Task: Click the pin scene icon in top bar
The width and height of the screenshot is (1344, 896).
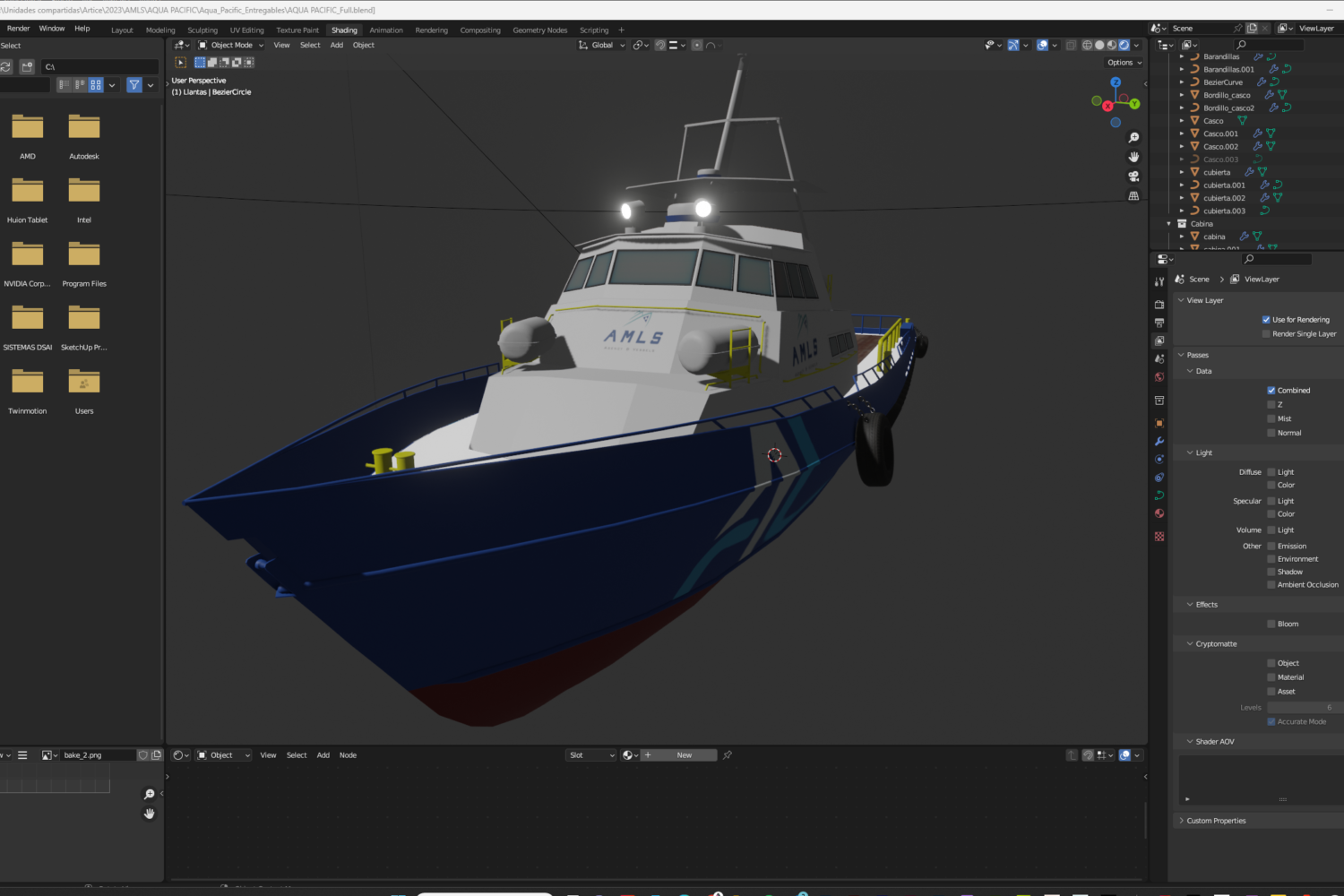Action: (x=1238, y=29)
